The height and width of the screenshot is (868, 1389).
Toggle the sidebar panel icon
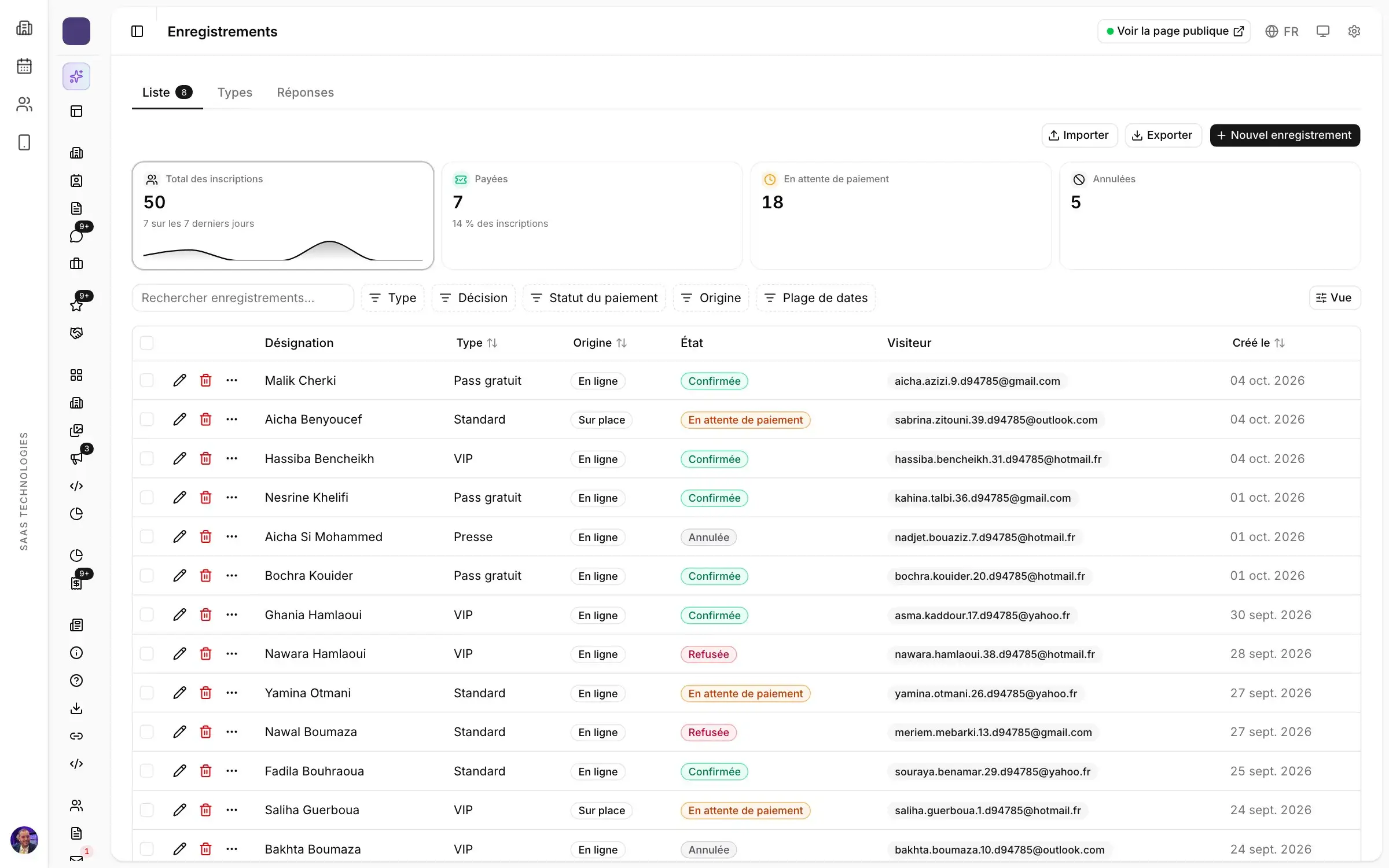tap(137, 31)
